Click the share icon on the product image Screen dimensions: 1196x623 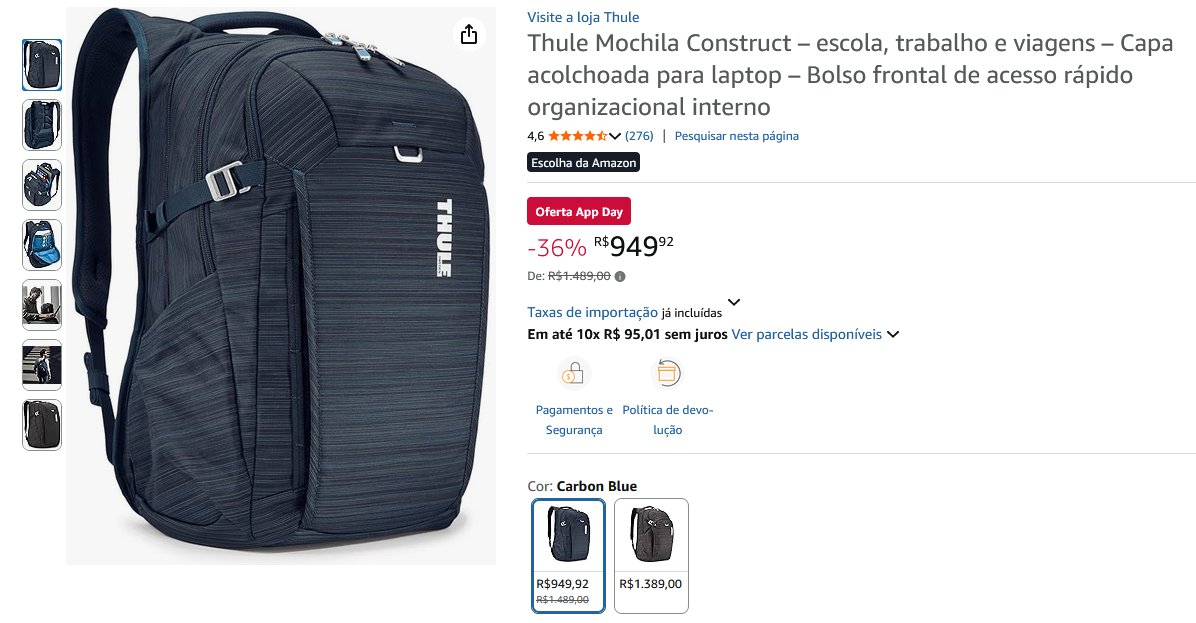[x=469, y=34]
